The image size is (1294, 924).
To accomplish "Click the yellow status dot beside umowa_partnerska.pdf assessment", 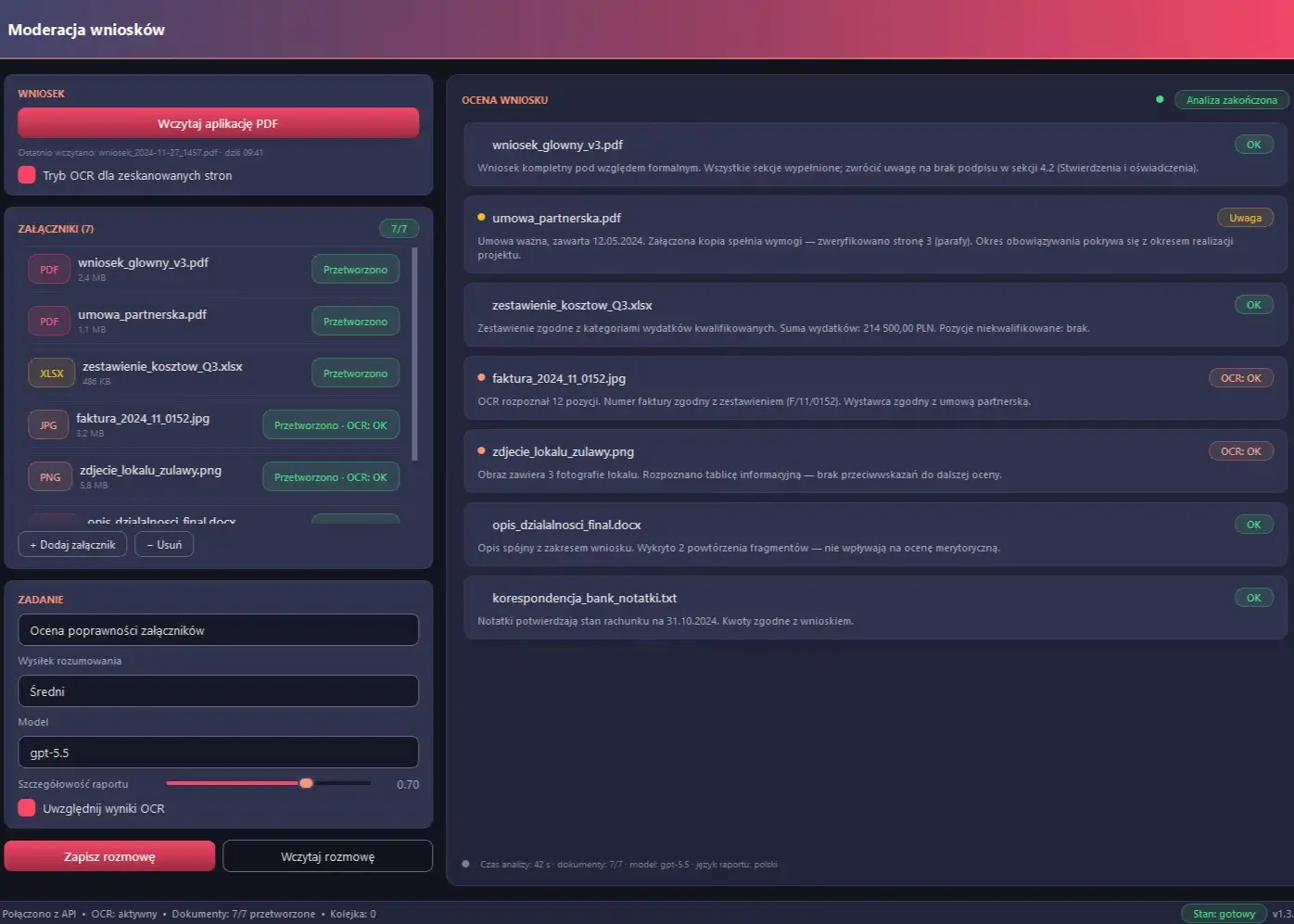I will coord(481,218).
